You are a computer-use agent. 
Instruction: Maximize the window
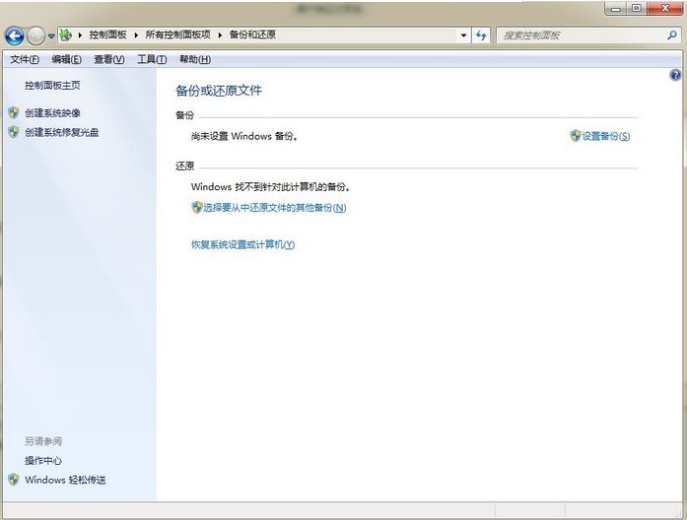click(x=636, y=8)
